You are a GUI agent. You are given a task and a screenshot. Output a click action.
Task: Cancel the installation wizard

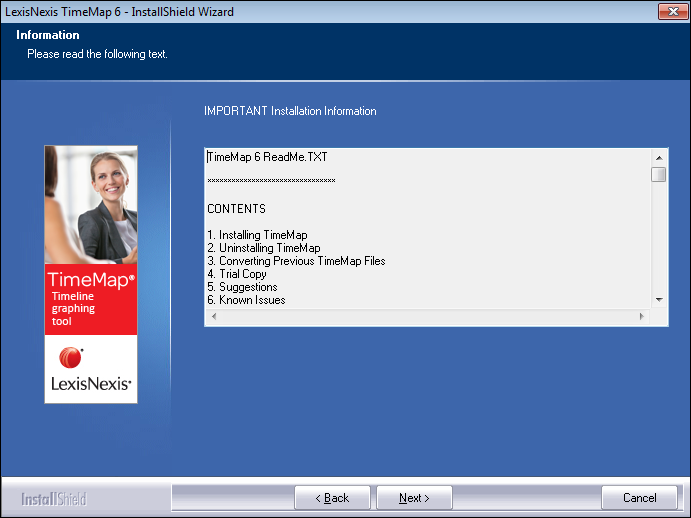[639, 498]
